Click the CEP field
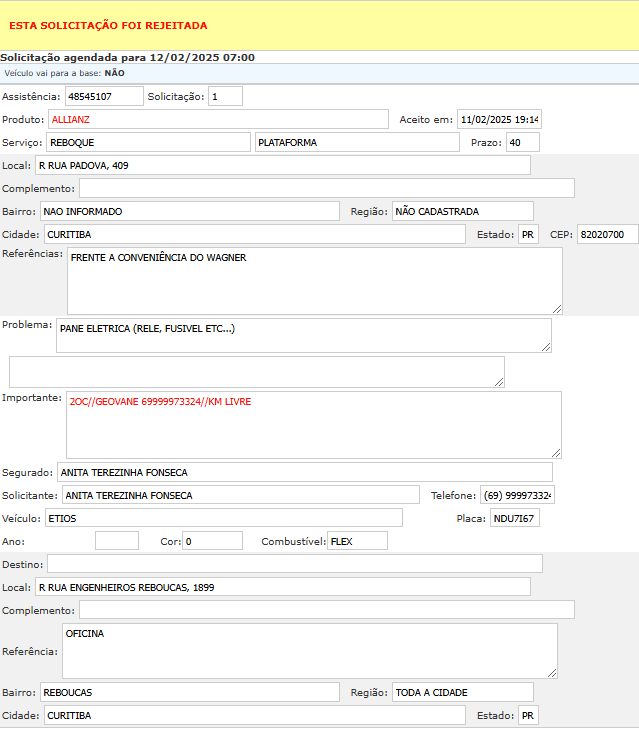The image size is (639, 740). pos(607,235)
